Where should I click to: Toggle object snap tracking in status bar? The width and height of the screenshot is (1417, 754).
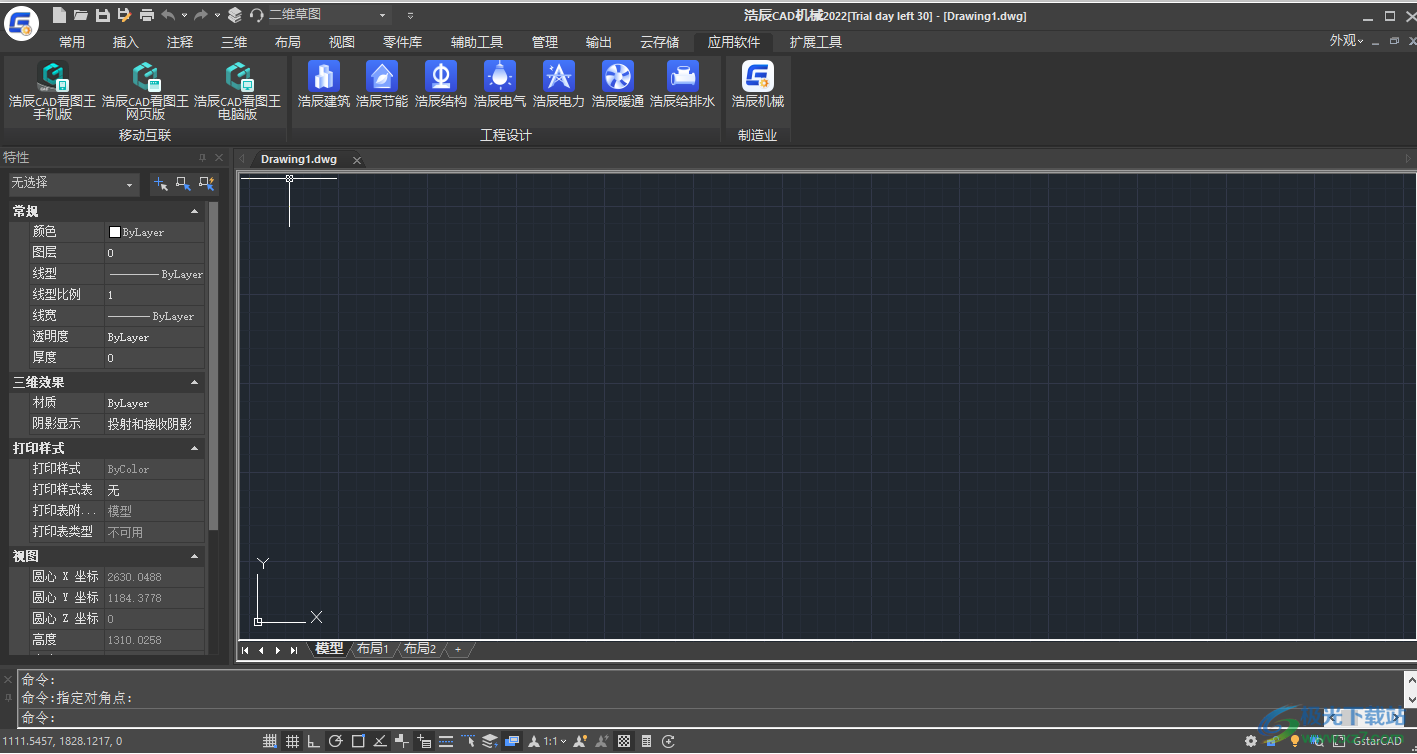[380, 741]
